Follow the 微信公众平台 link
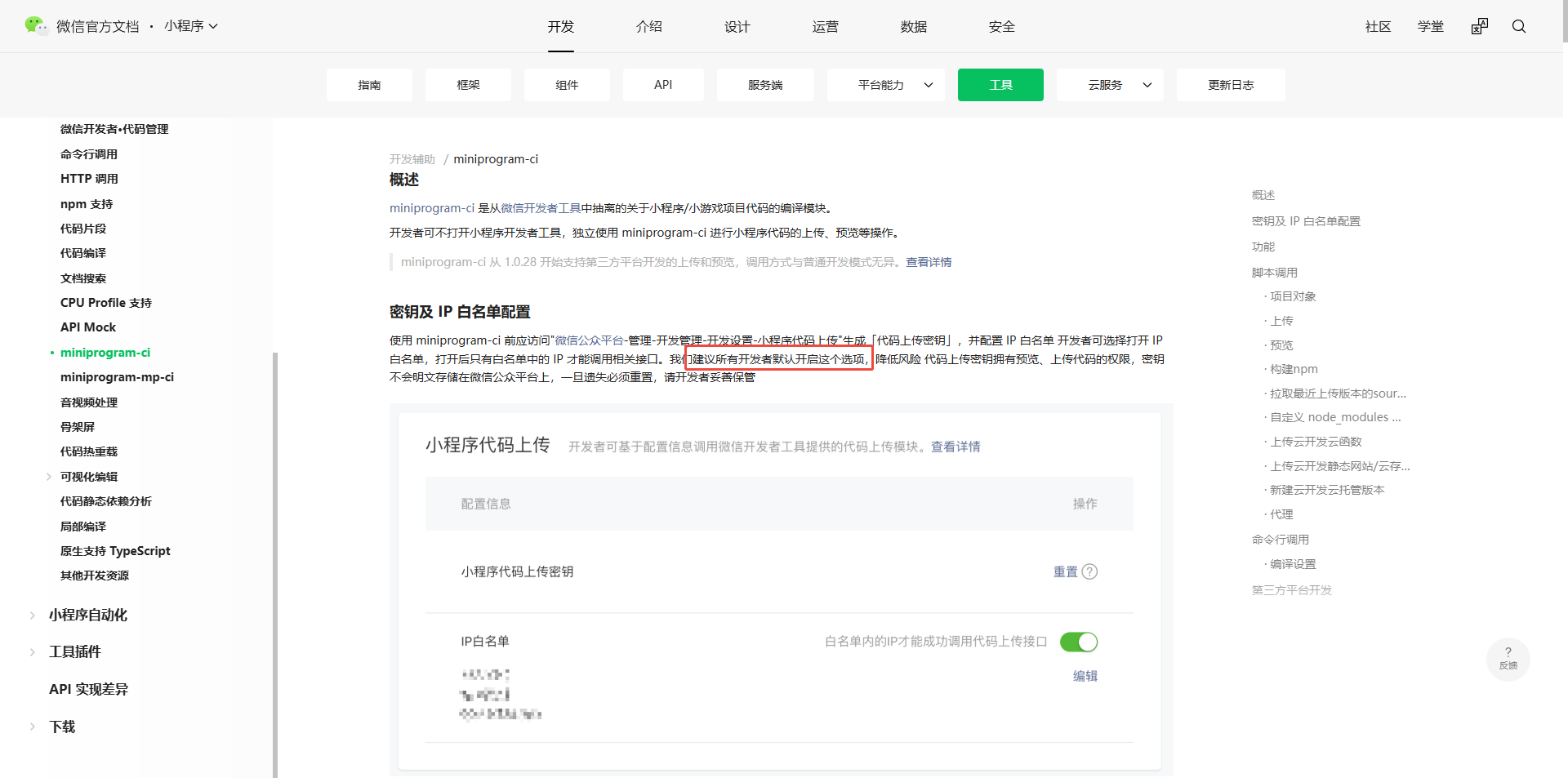Viewport: 1568px width, 778px height. [x=590, y=340]
